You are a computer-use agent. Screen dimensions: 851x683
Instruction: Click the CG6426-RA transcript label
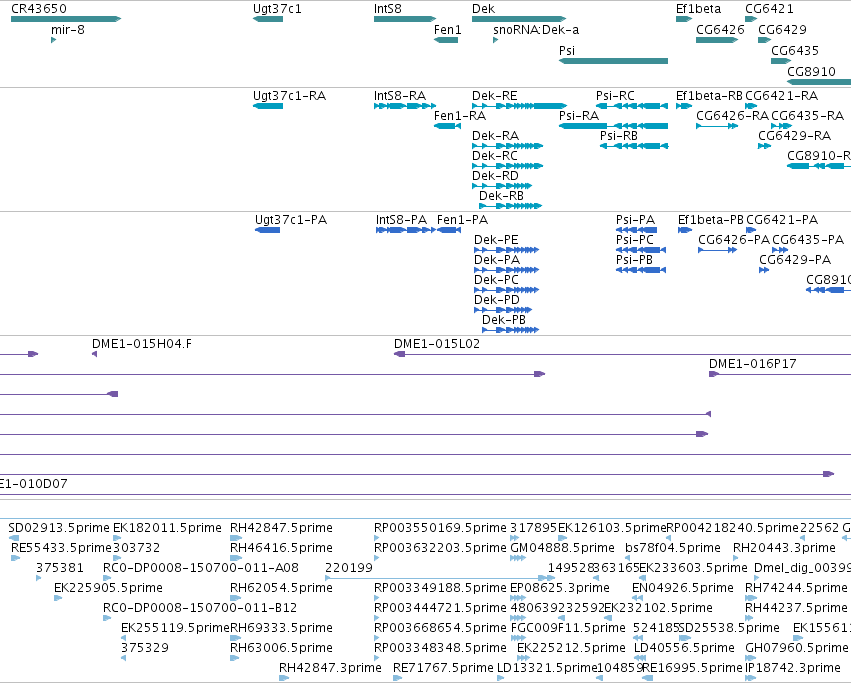(x=733, y=116)
